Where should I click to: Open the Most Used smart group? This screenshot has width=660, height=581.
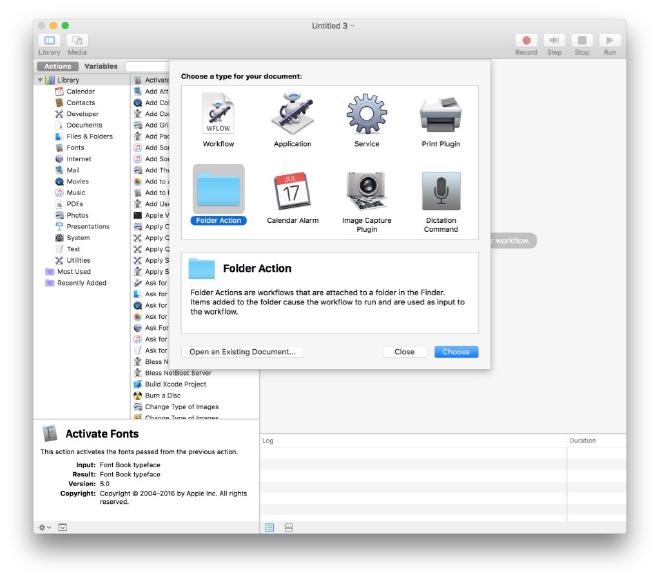(x=74, y=272)
